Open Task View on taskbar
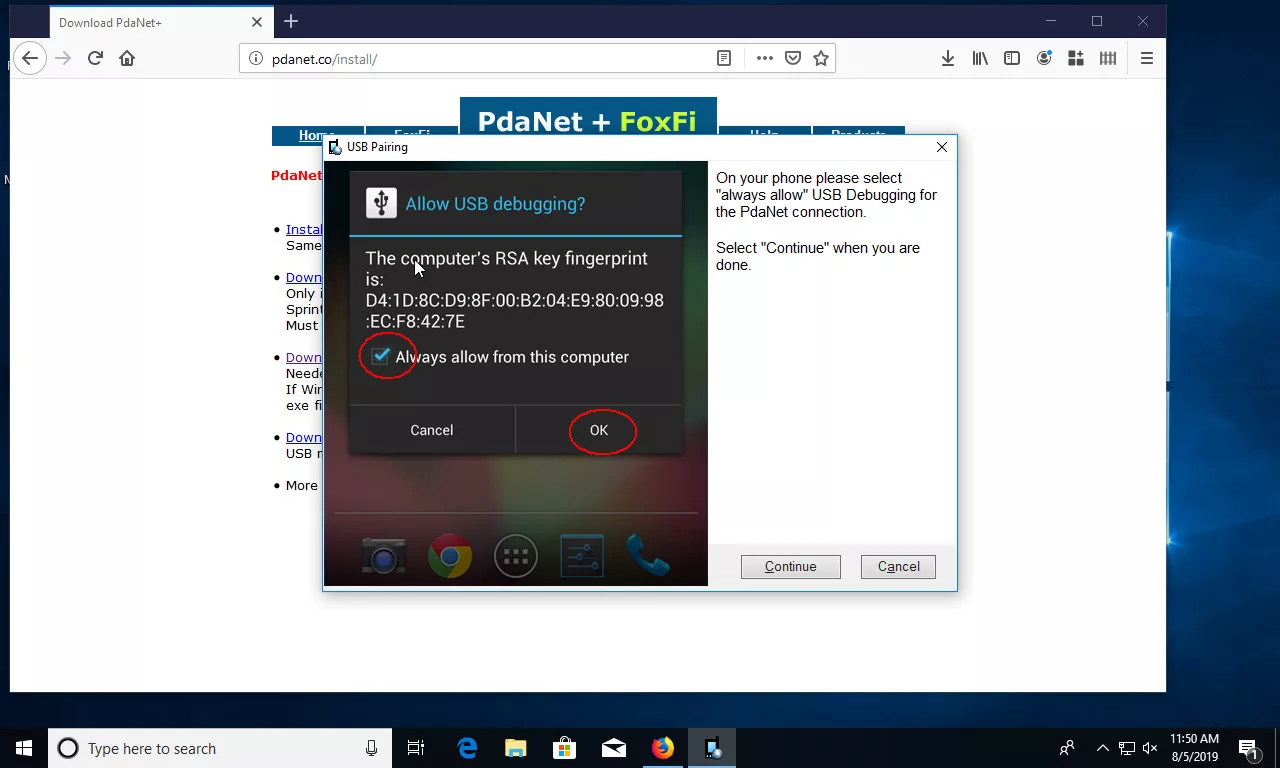 click(x=416, y=748)
